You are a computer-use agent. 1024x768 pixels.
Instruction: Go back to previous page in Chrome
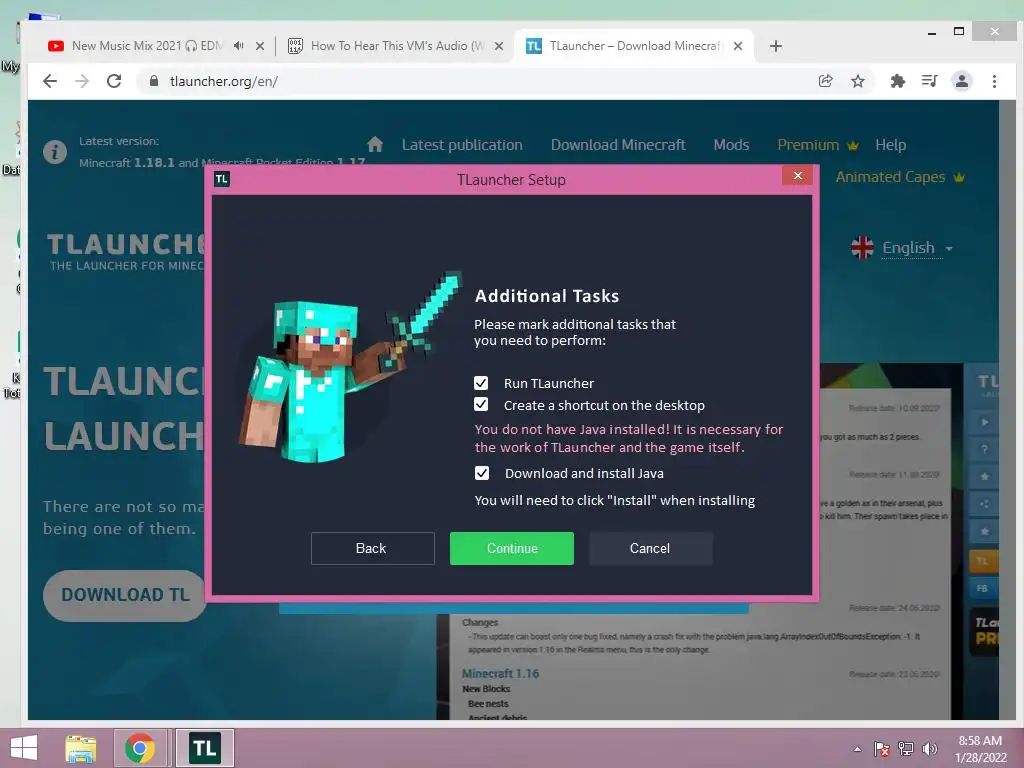tap(50, 81)
